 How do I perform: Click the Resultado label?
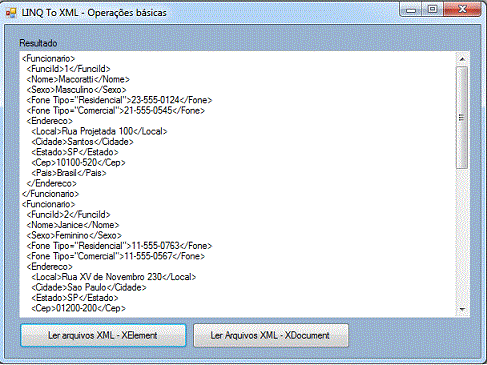38,43
